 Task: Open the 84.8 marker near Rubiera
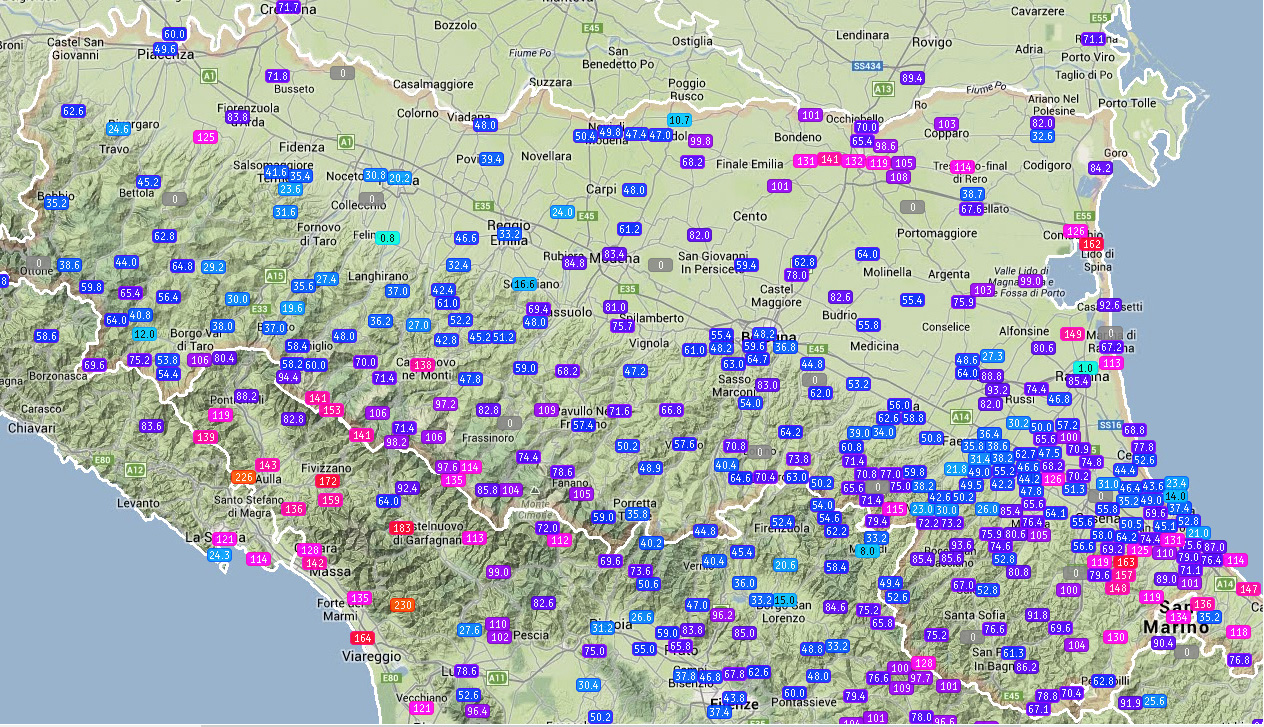coord(575,263)
